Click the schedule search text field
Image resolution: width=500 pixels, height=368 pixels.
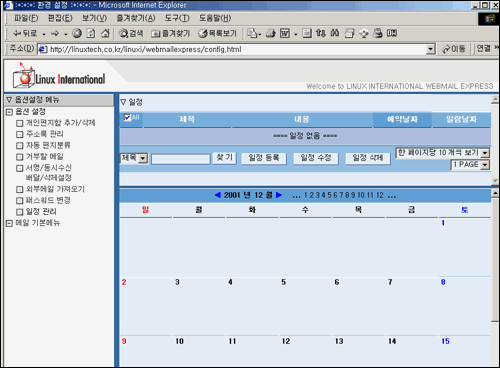[181, 159]
